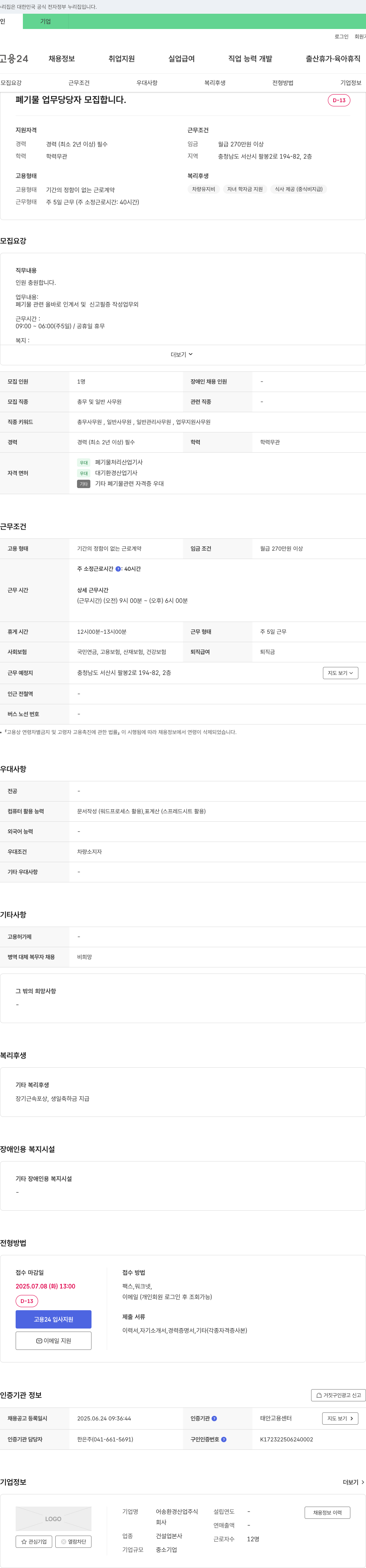Click the D-13 badge beside job title

(x=339, y=100)
